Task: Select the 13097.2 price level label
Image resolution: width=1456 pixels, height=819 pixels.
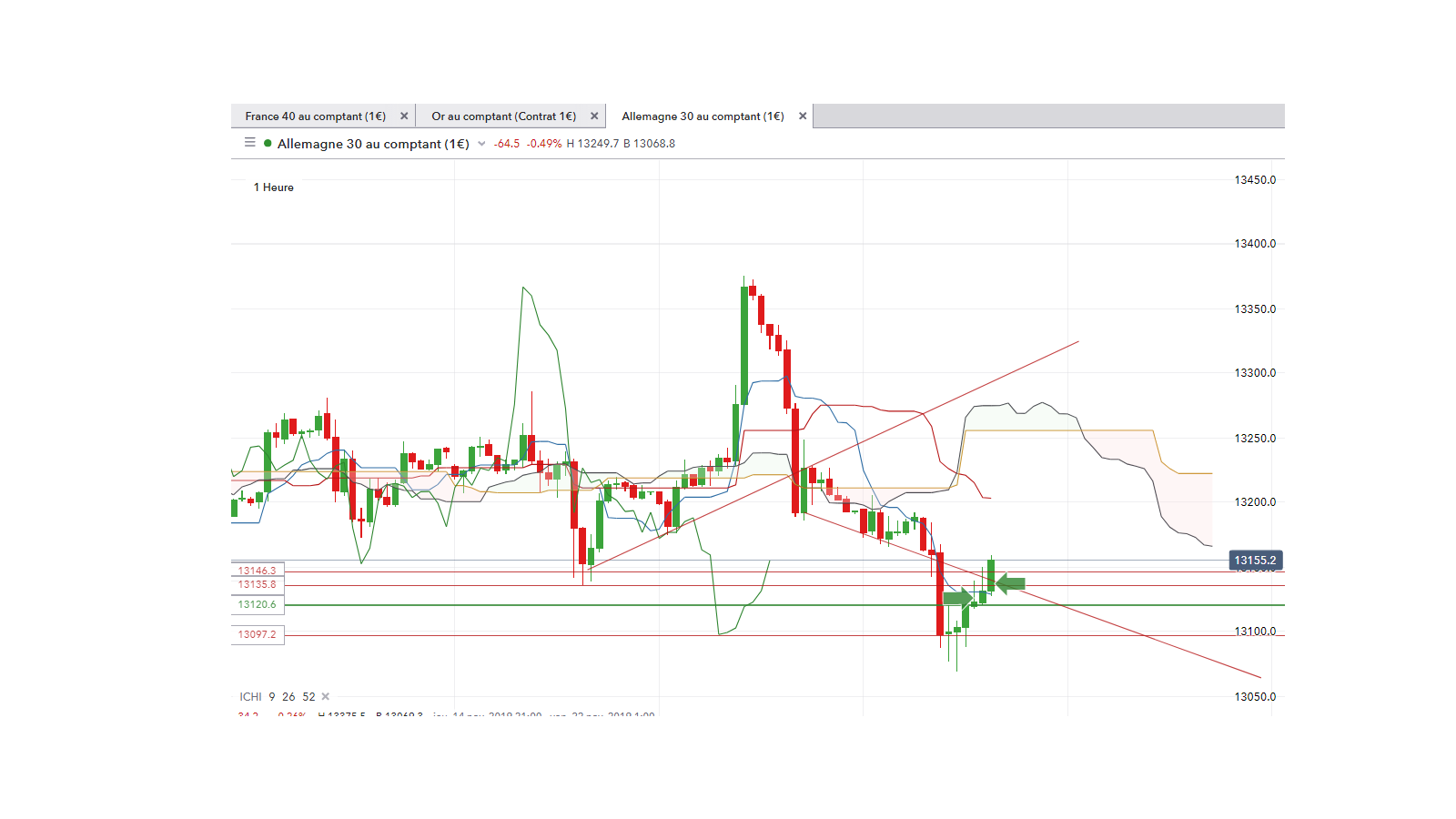Action: (x=258, y=634)
